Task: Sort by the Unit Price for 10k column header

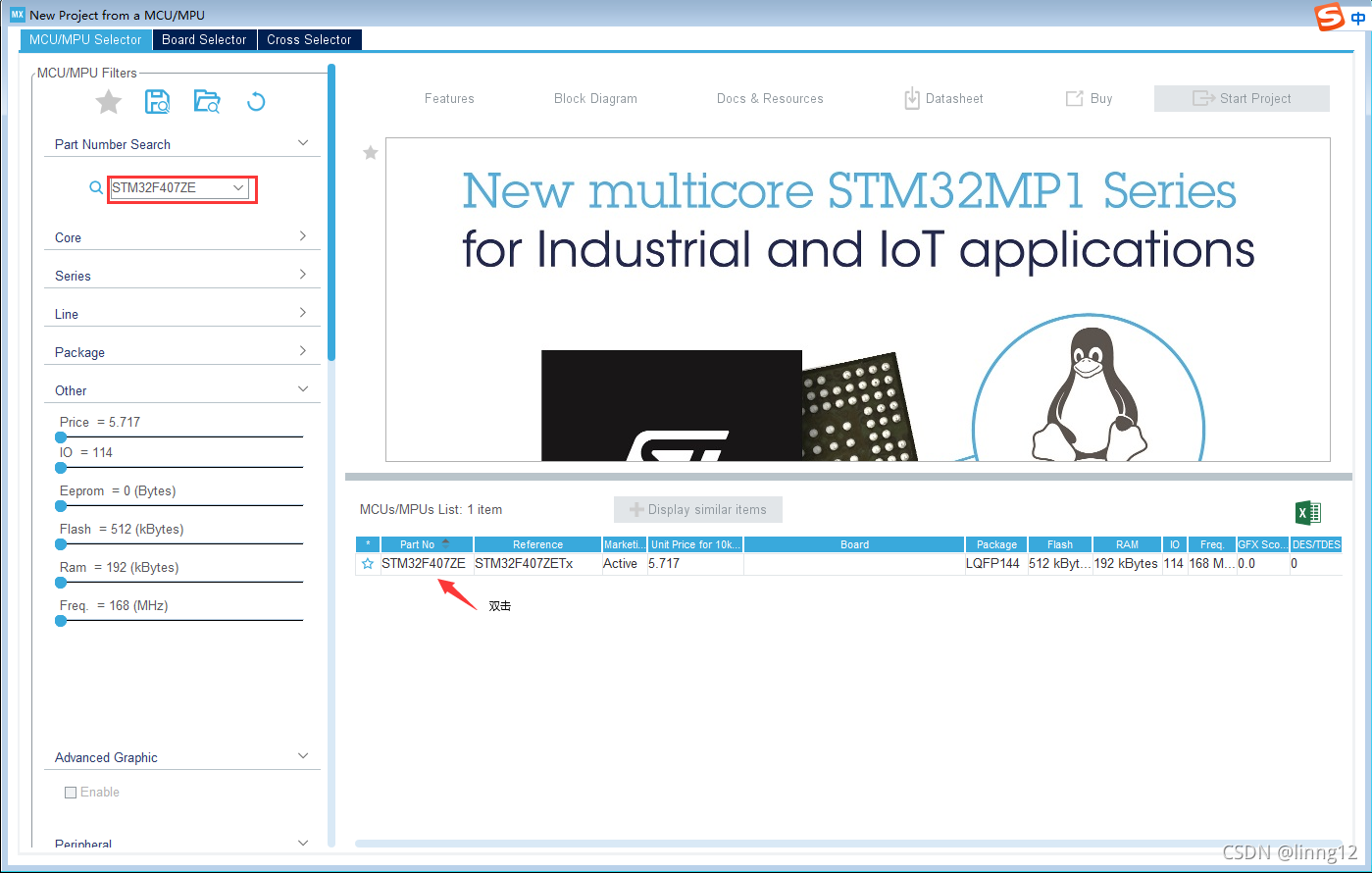Action: point(695,544)
